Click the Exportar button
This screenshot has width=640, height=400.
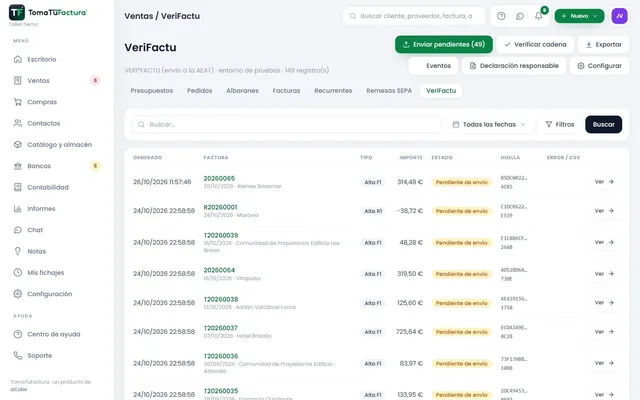click(603, 44)
